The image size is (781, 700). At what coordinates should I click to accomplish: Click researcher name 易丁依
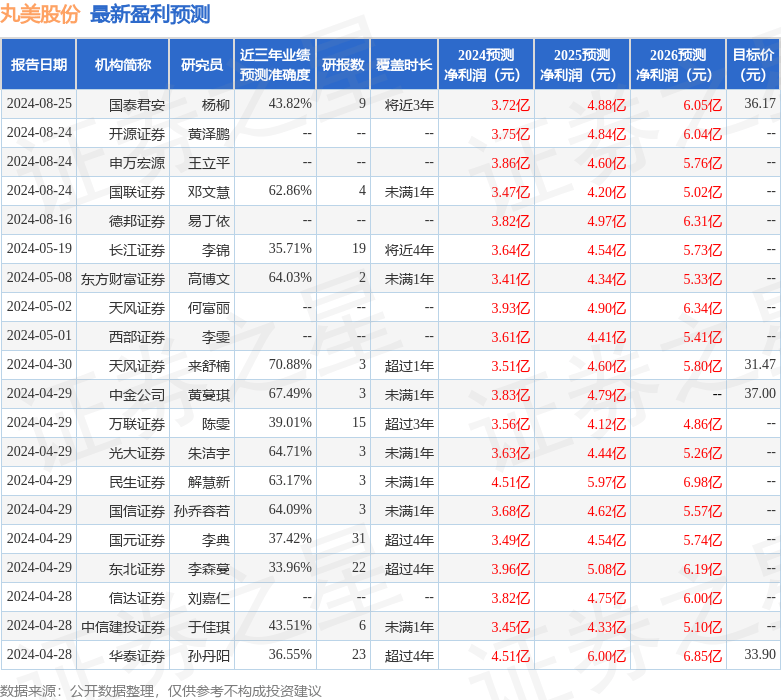[209, 220]
